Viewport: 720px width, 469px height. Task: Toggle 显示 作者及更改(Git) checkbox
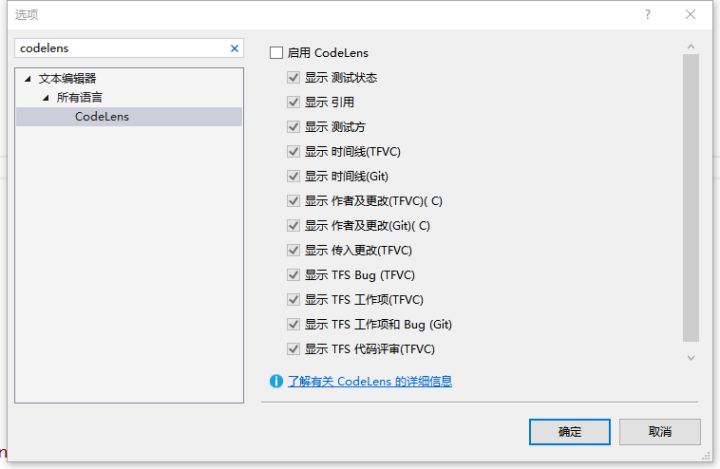[x=293, y=226]
